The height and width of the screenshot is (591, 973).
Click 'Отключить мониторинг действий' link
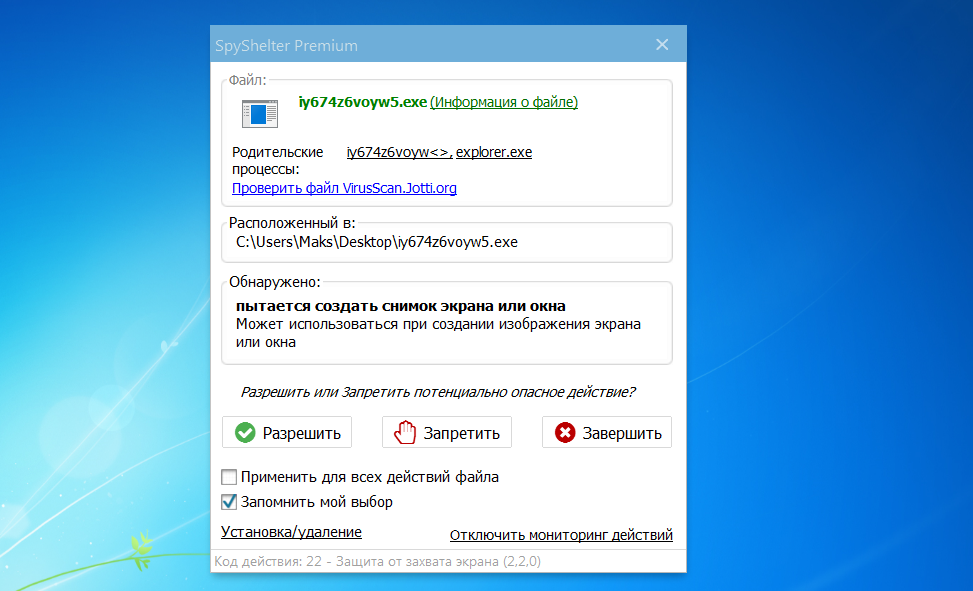(561, 535)
